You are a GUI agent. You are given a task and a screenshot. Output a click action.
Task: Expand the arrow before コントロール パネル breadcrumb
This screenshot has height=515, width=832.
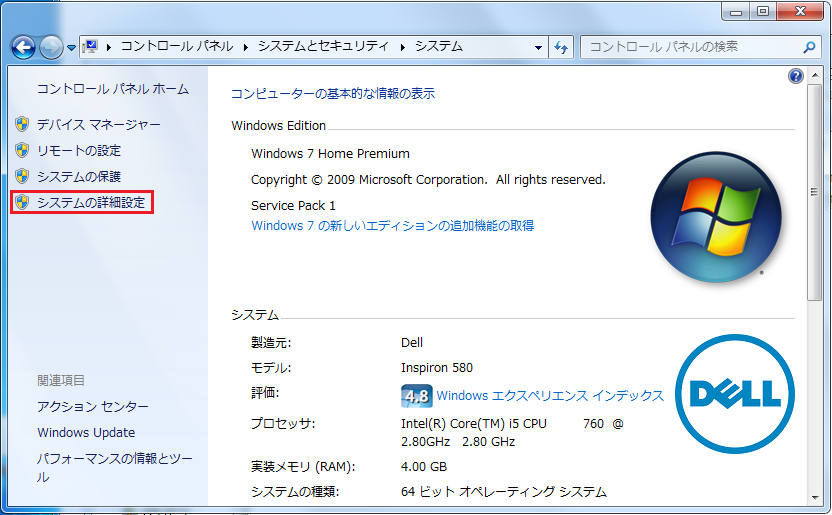(x=109, y=47)
